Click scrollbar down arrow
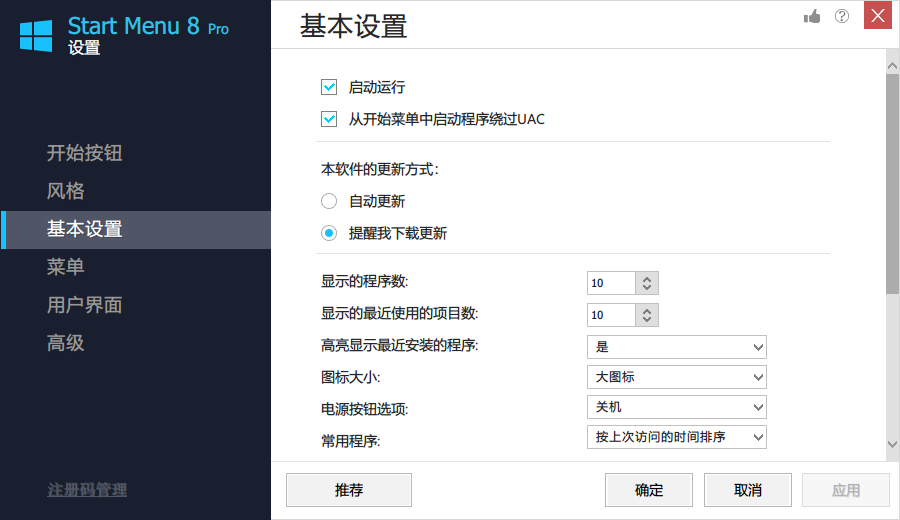Image resolution: width=900 pixels, height=520 pixels. click(x=893, y=444)
